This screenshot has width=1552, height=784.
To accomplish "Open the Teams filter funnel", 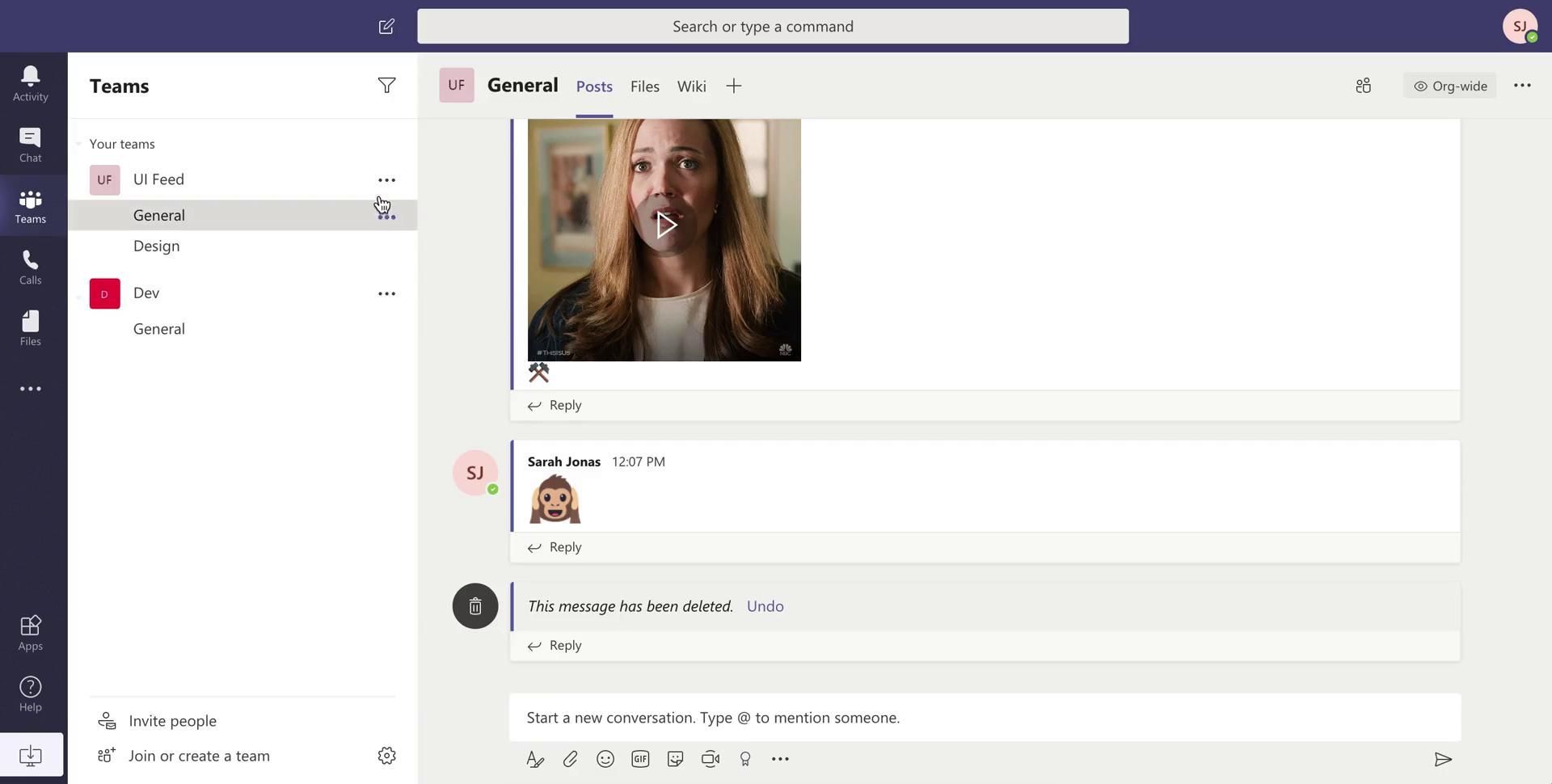I will tap(386, 86).
